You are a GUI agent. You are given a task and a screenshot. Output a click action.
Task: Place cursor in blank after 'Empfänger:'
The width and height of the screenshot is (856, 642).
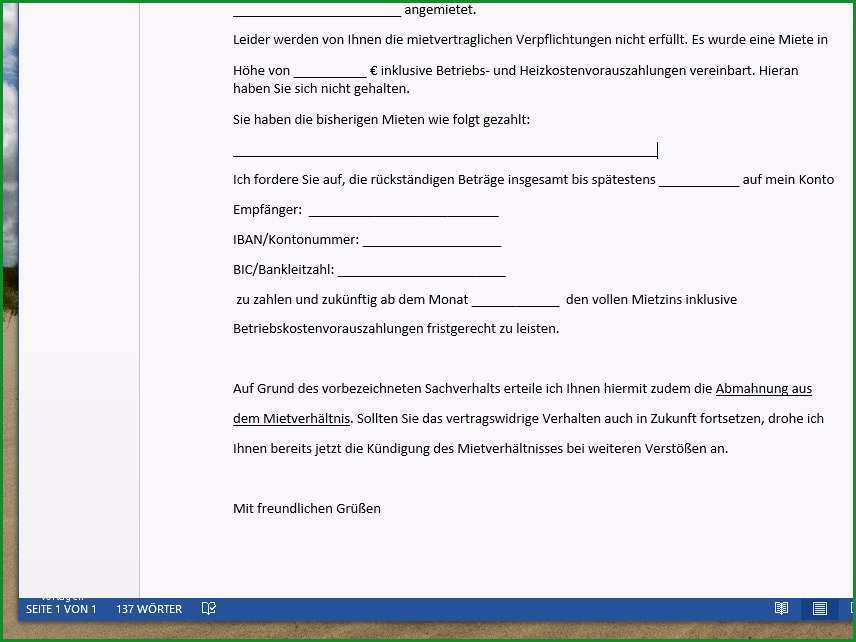point(403,211)
